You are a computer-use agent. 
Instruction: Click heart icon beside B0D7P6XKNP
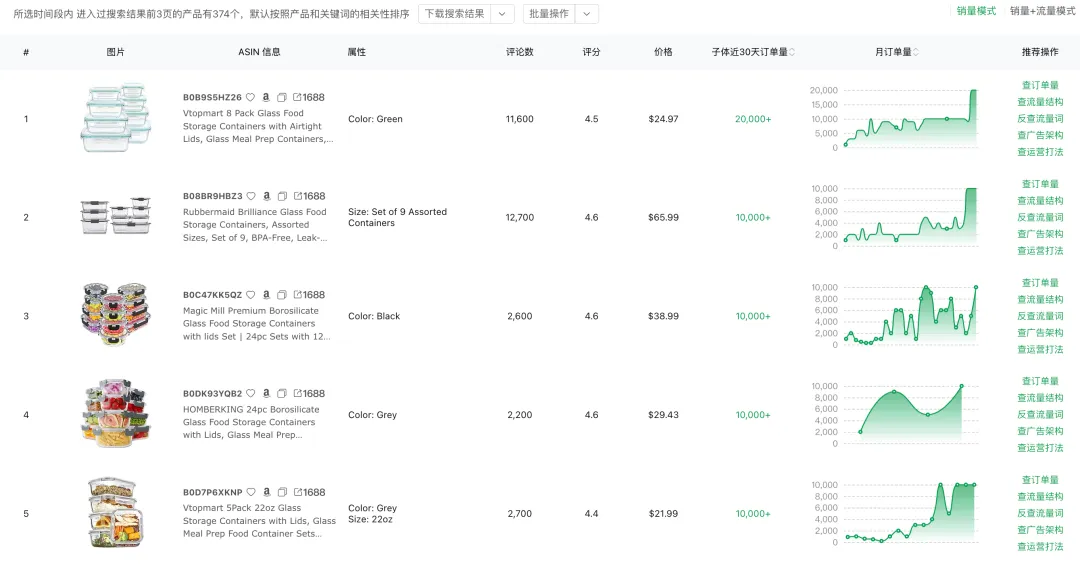pyautogui.click(x=251, y=493)
